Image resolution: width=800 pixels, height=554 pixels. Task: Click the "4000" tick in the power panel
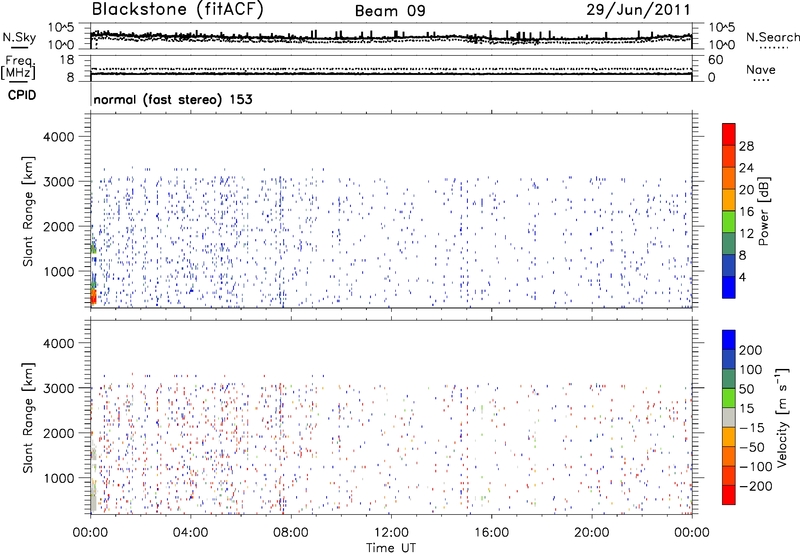tap(58, 137)
